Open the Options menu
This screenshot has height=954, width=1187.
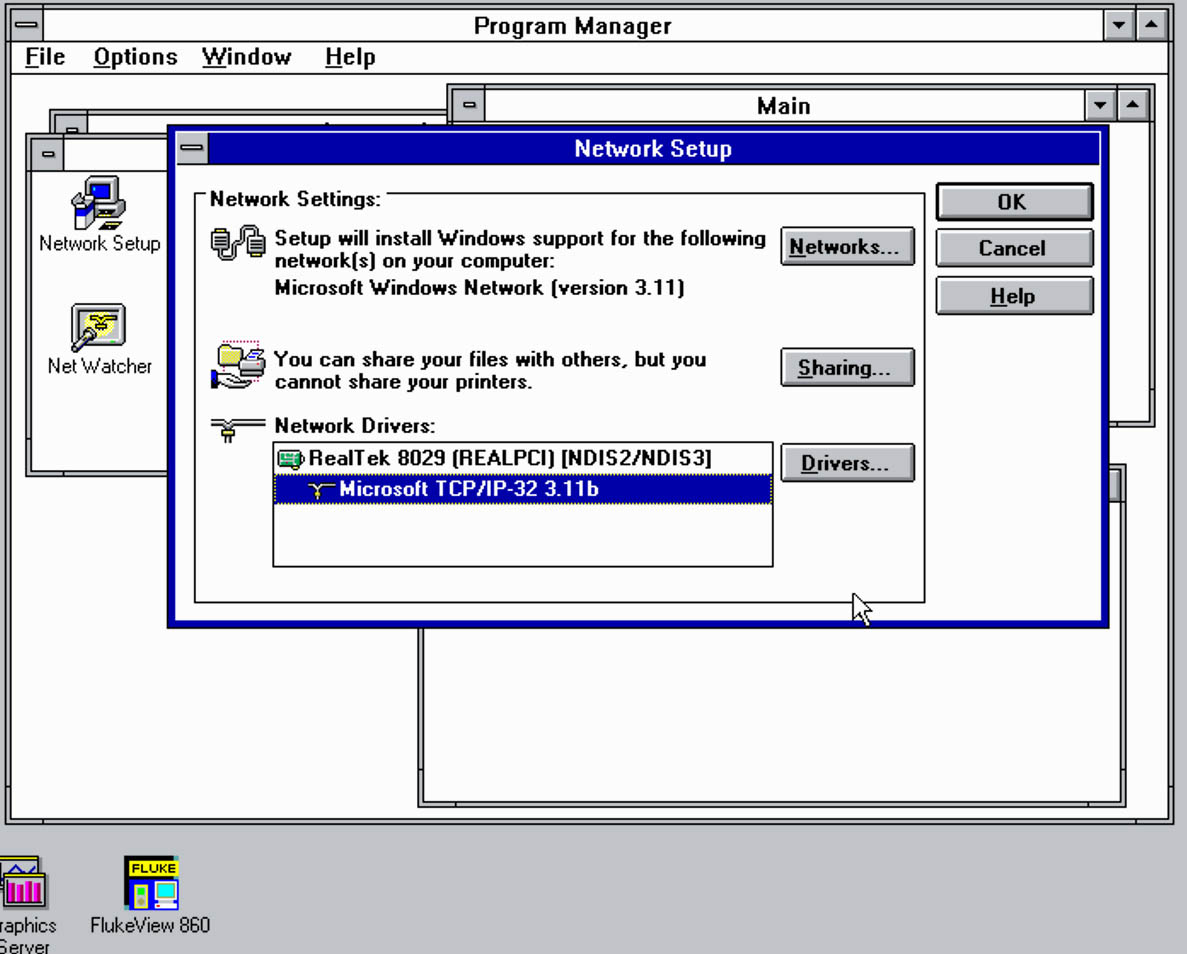[x=136, y=57]
